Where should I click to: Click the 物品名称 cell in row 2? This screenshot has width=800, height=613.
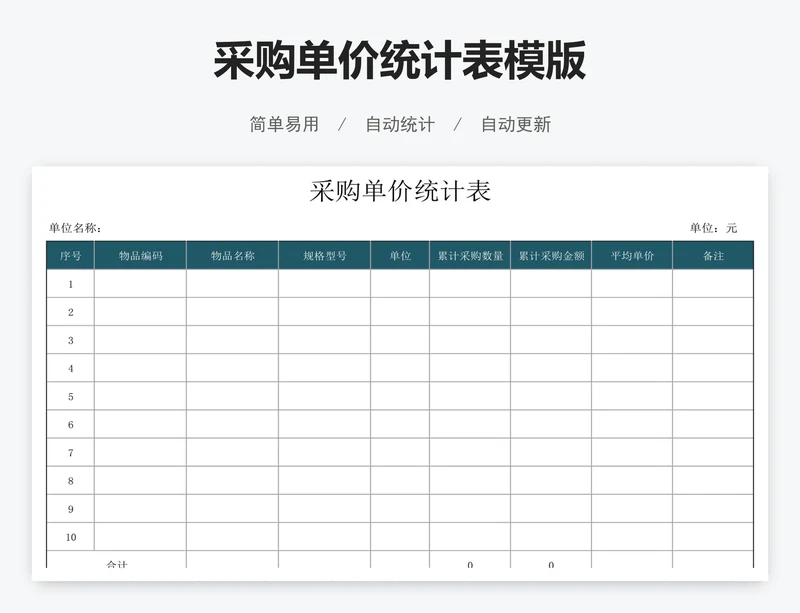tap(233, 312)
